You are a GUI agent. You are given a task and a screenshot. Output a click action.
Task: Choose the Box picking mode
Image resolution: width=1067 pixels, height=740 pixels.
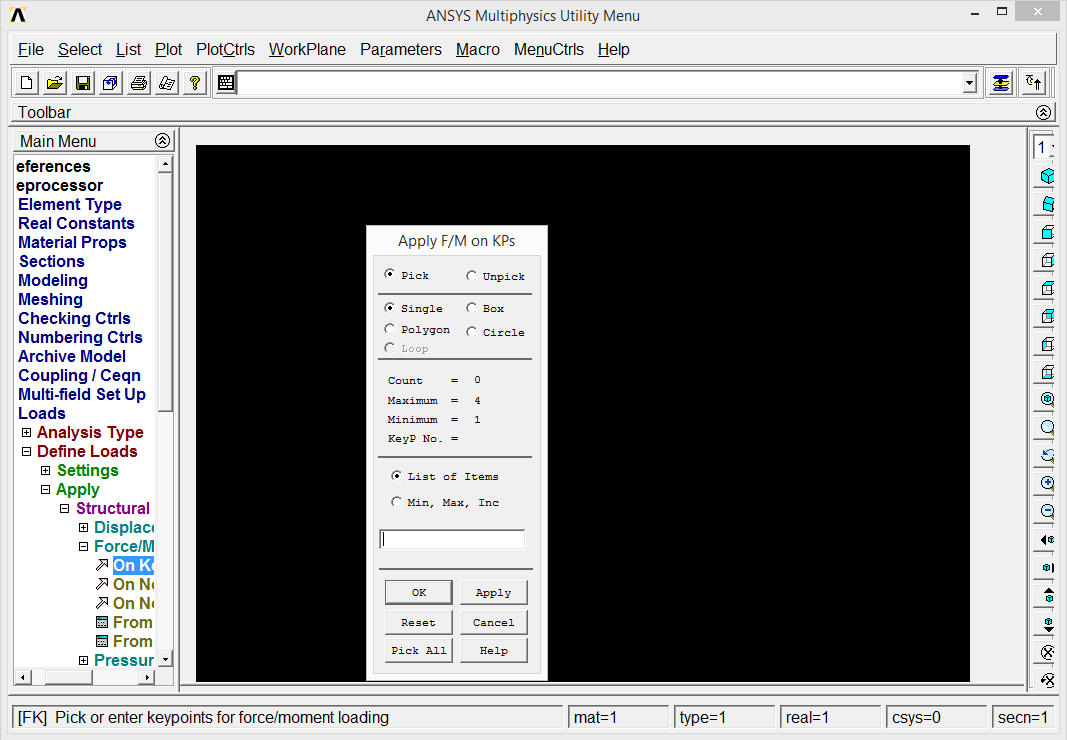[x=471, y=308]
